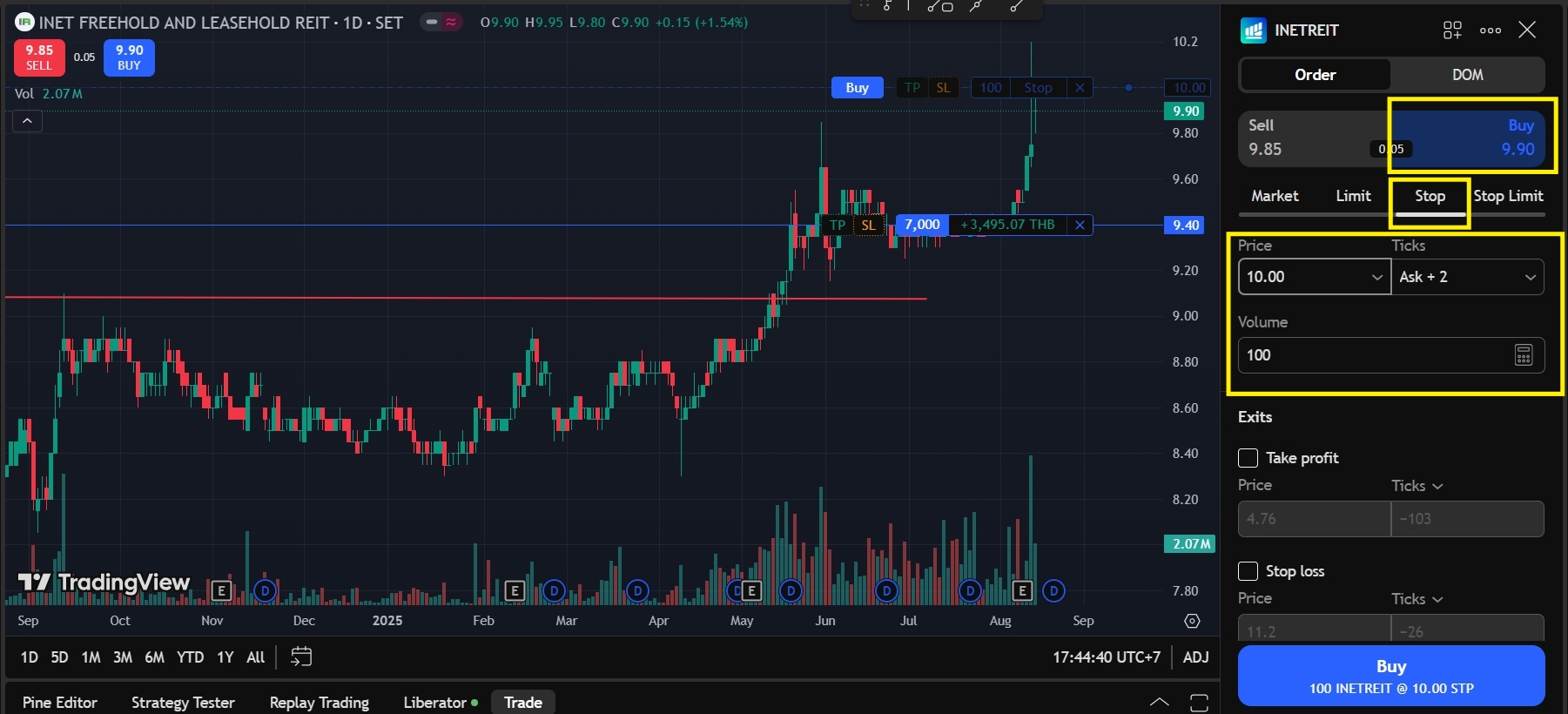Image resolution: width=1568 pixels, height=714 pixels.
Task: Switch to the Order tab
Action: coord(1315,75)
